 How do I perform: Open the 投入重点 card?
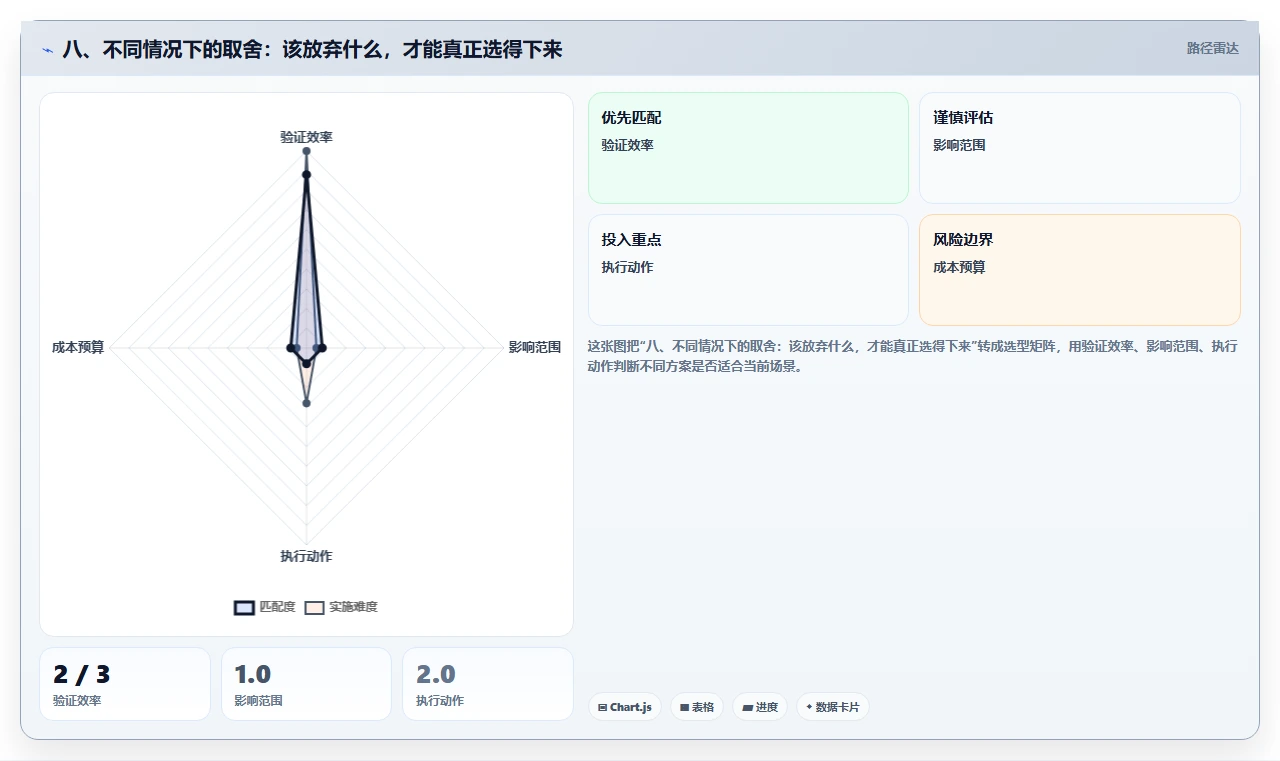click(748, 270)
